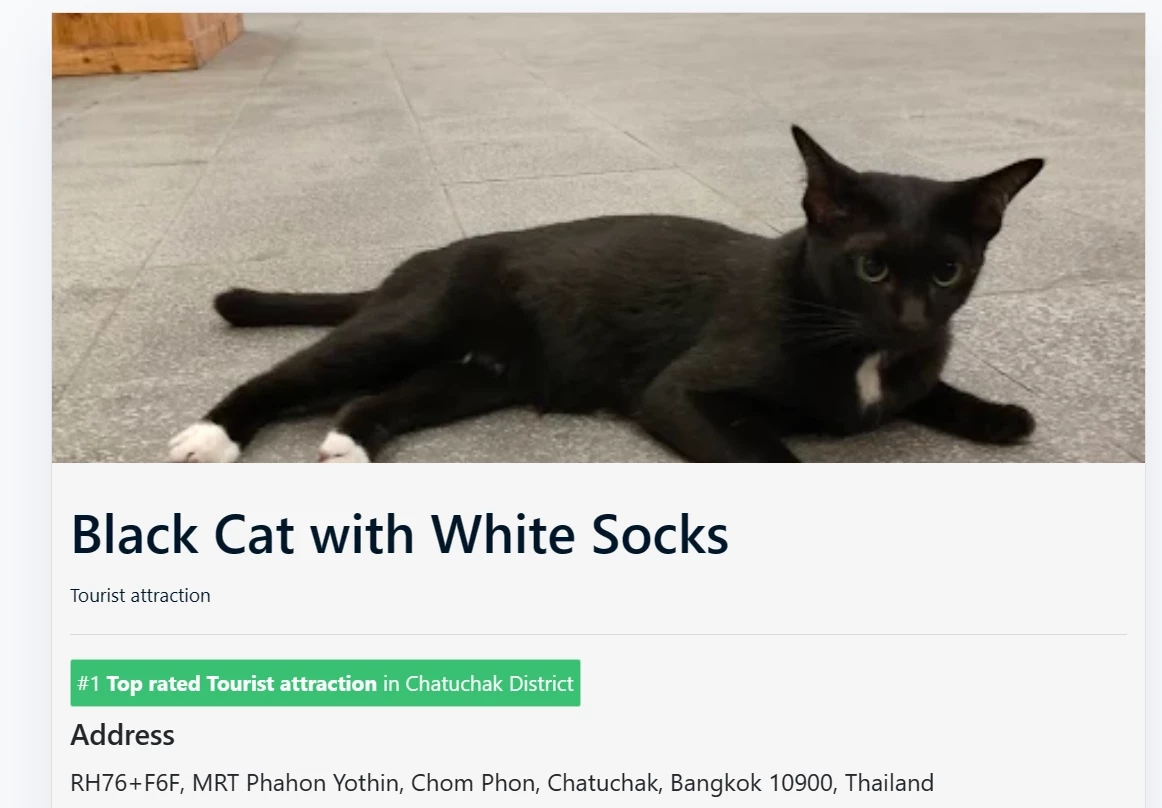
Task: Click the wooden box in the photo corner
Action: point(147,42)
